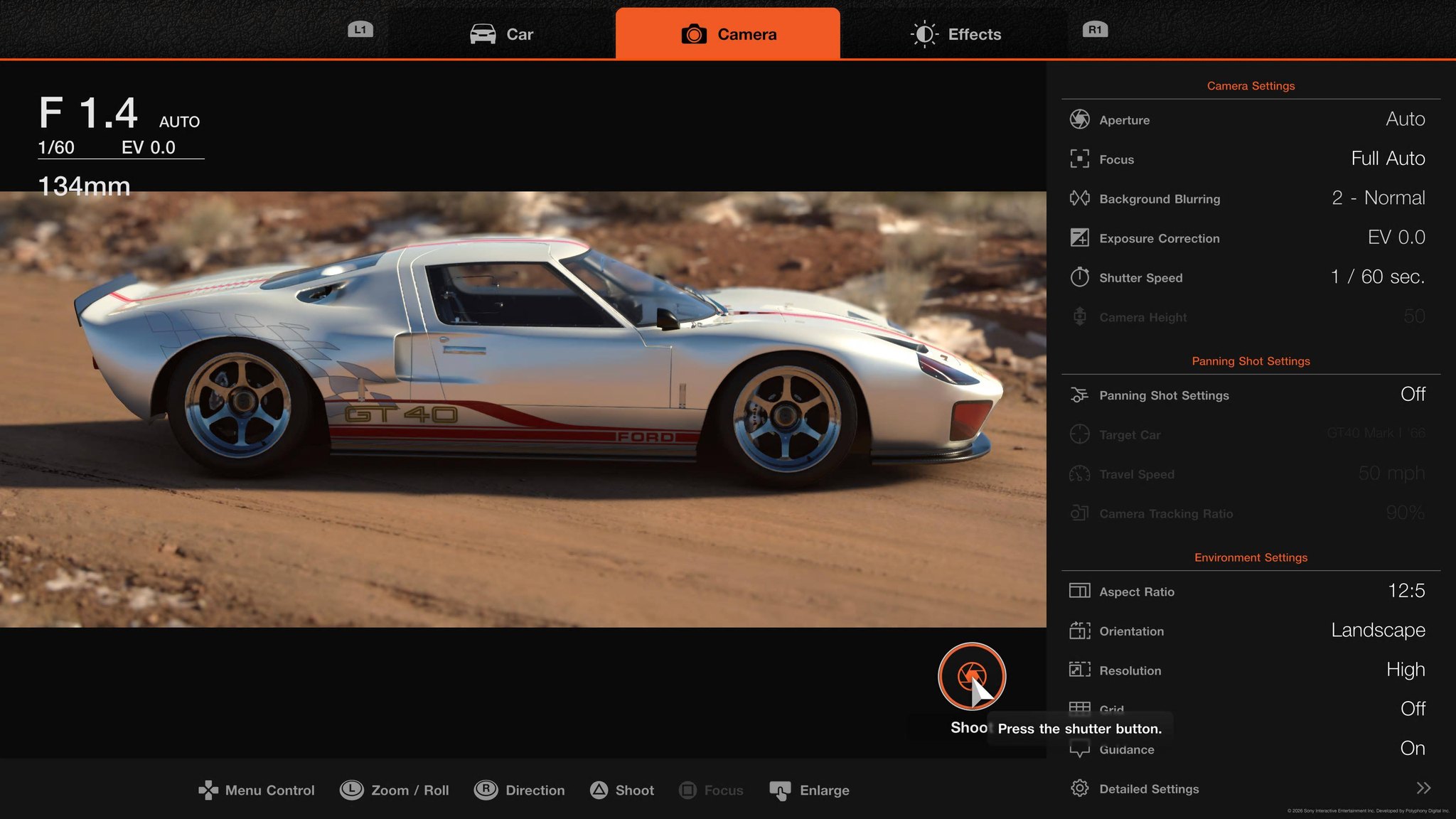Open the Effects tab

pos(955,34)
